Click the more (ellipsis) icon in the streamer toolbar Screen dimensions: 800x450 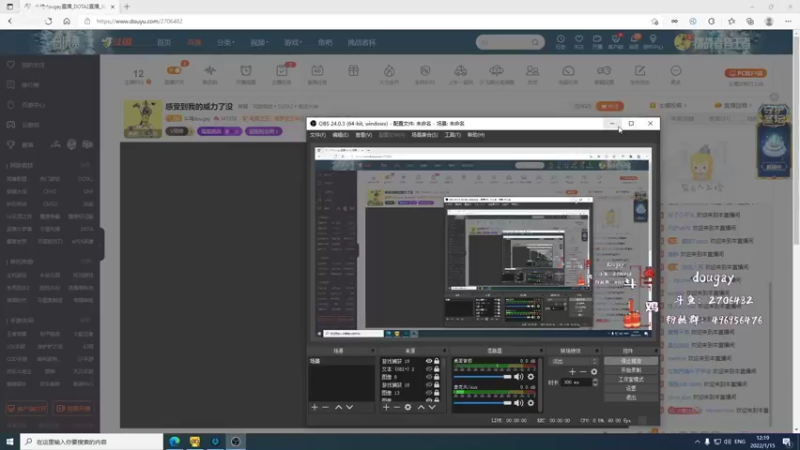(x=676, y=70)
